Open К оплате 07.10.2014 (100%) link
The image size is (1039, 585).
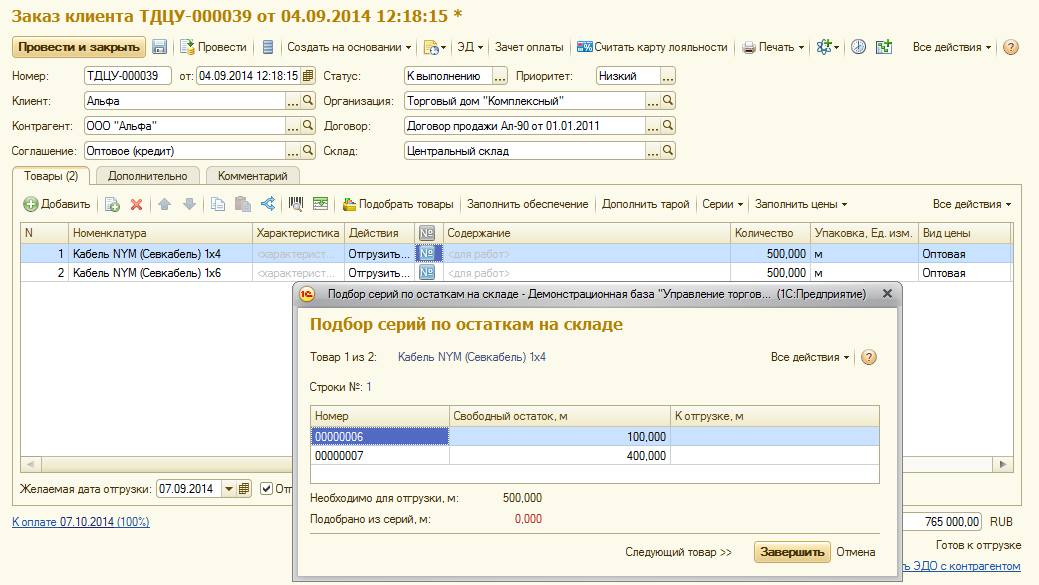pos(81,522)
